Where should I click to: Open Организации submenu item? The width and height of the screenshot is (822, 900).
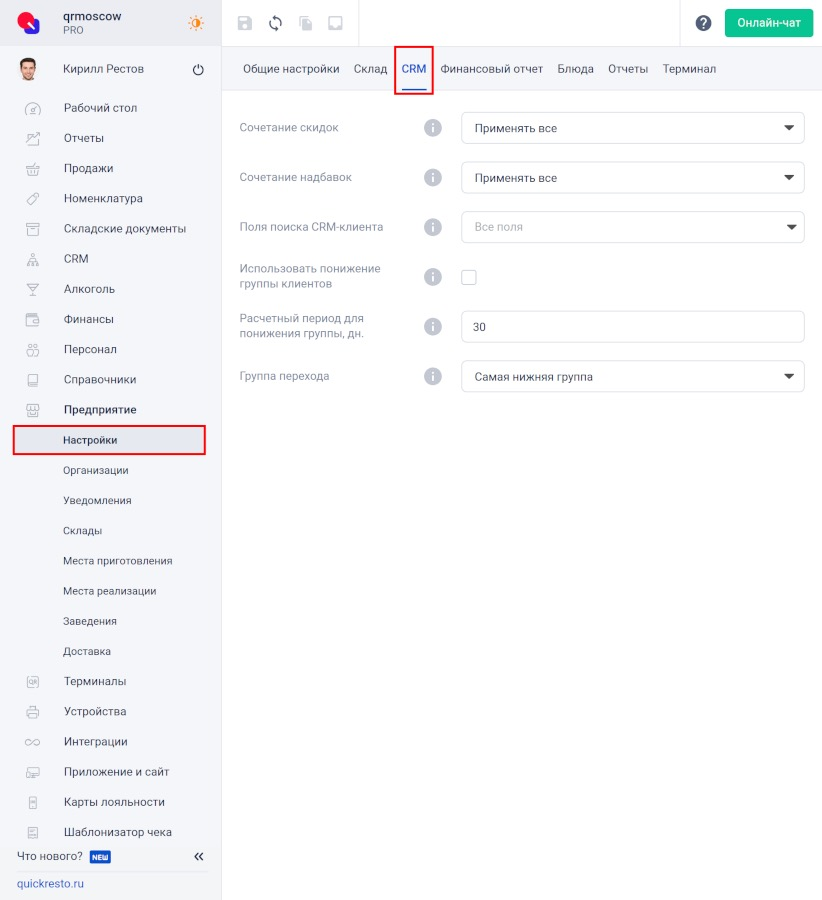coord(95,470)
